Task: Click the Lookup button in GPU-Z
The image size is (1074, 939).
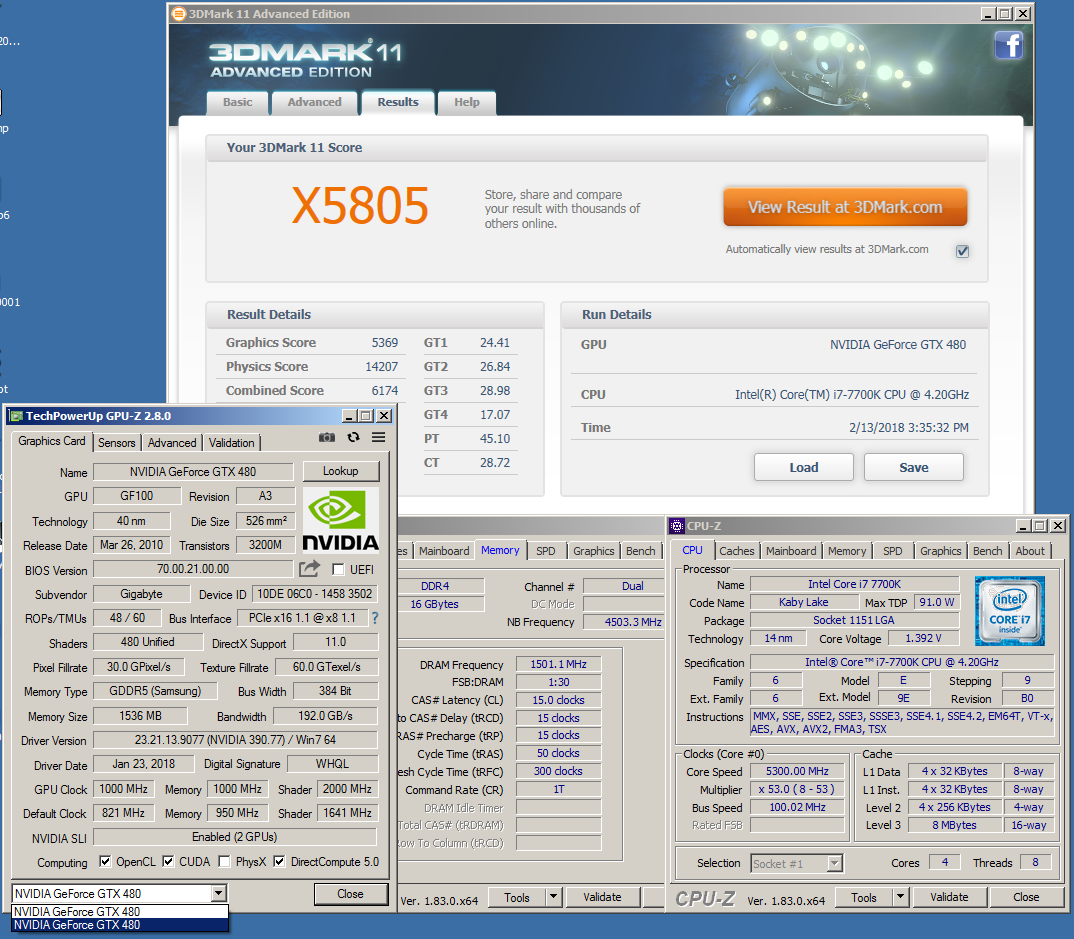Action: [x=340, y=471]
